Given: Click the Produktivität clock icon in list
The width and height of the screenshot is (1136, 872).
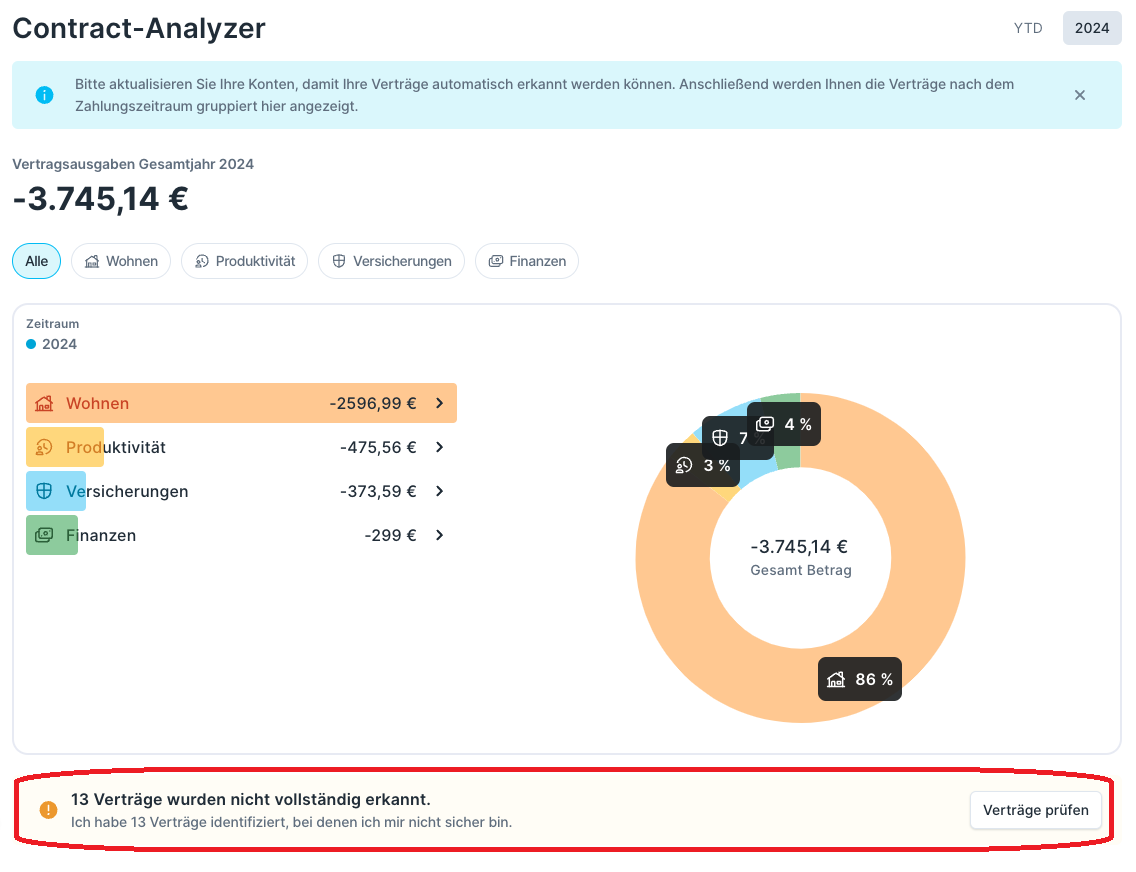Looking at the screenshot, I should pyautogui.click(x=43, y=448).
